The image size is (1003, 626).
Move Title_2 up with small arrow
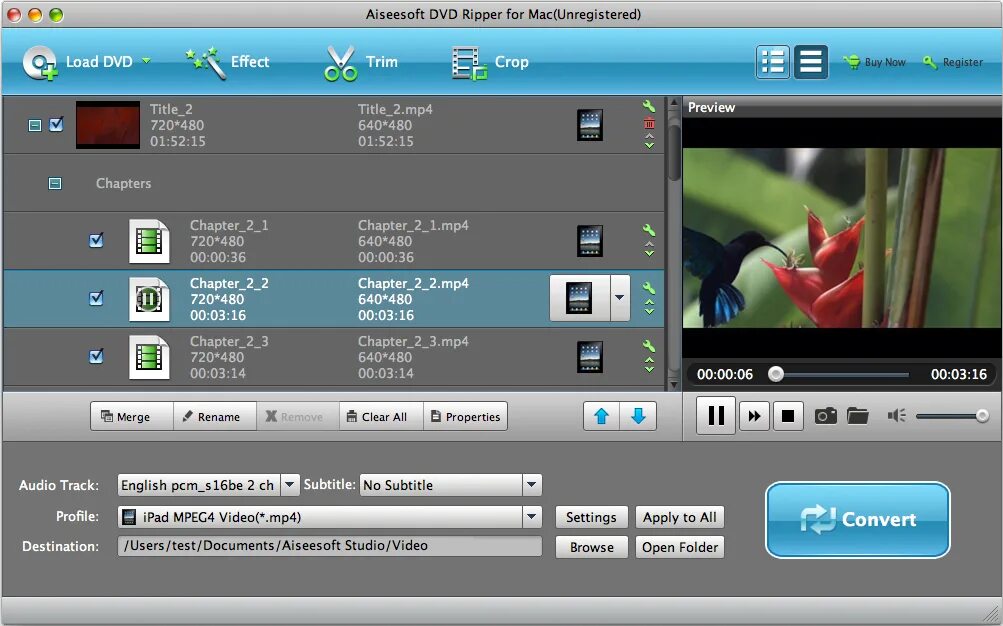649,136
